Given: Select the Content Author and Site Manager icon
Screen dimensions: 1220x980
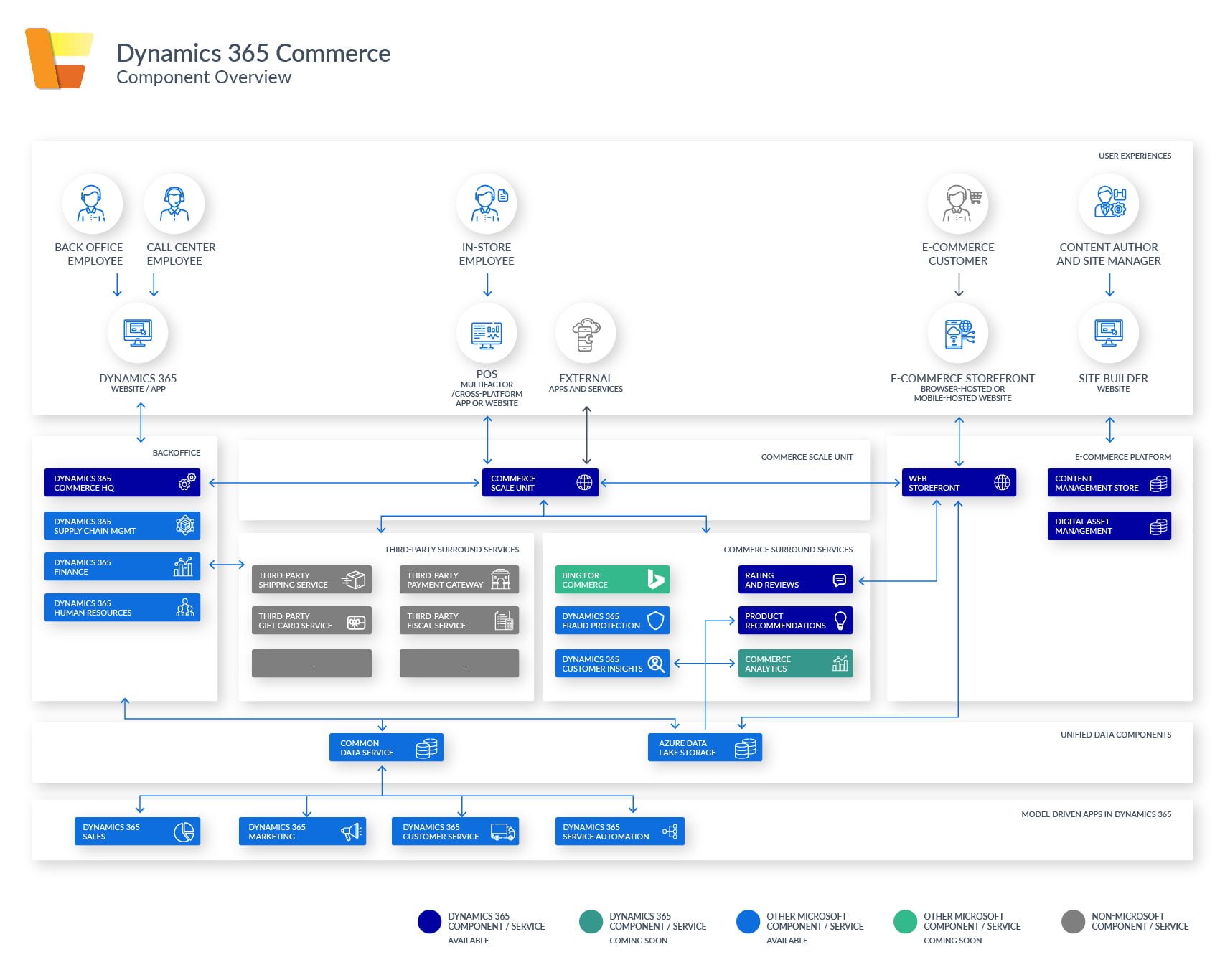Looking at the screenshot, I should point(1109,204).
